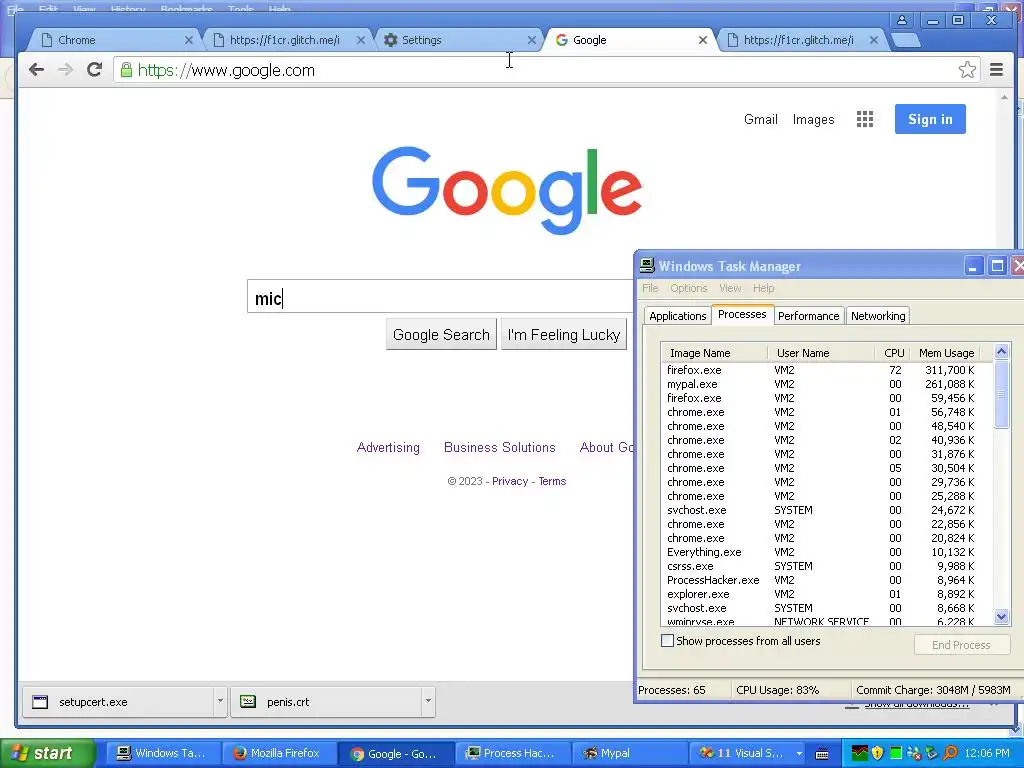
Task: Switch to Process Hacker taskbar button
Action: coord(511,753)
